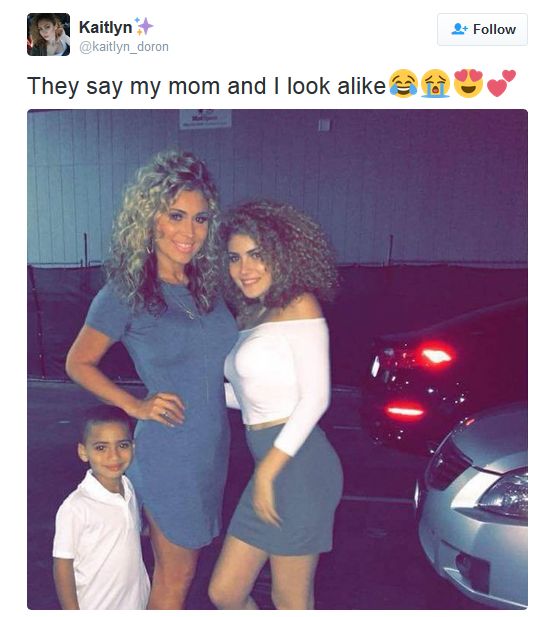The image size is (555, 617).
Task: Click the heart-eyes emoji
Action: [x=468, y=83]
